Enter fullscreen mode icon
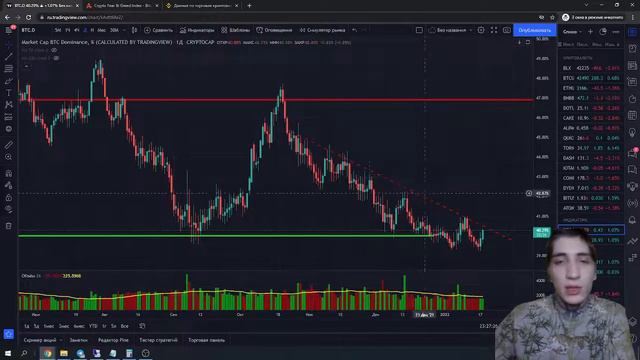This screenshot has width=640, height=360. pyautogui.click(x=494, y=30)
